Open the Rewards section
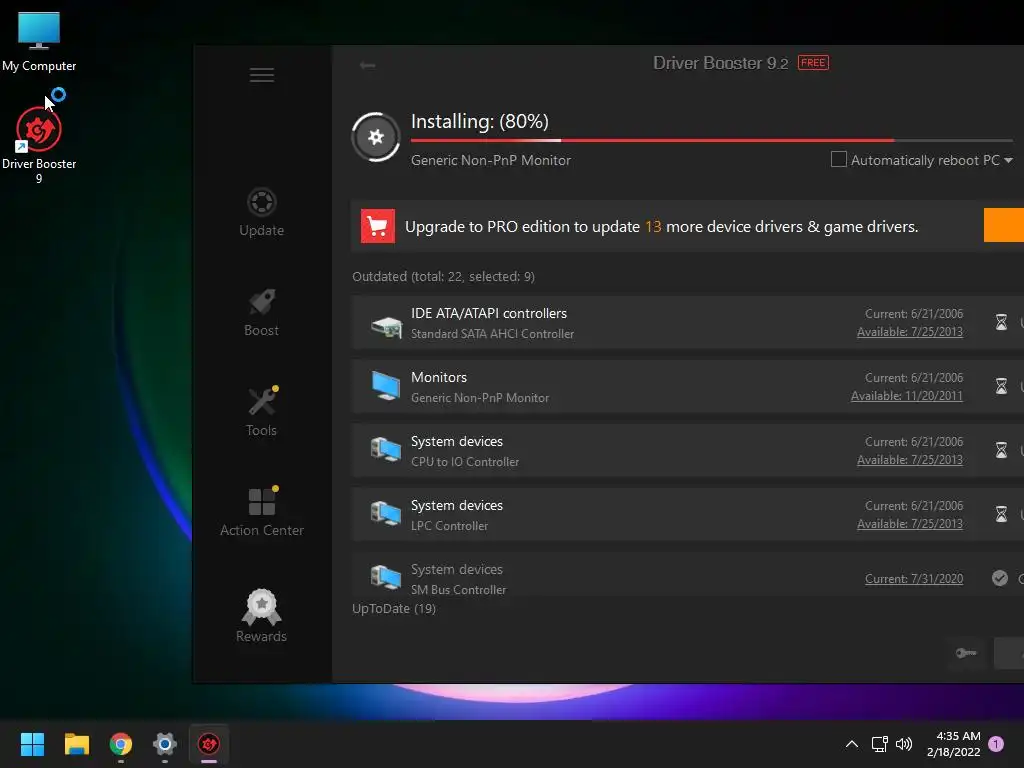The width and height of the screenshot is (1024, 768). 261,616
